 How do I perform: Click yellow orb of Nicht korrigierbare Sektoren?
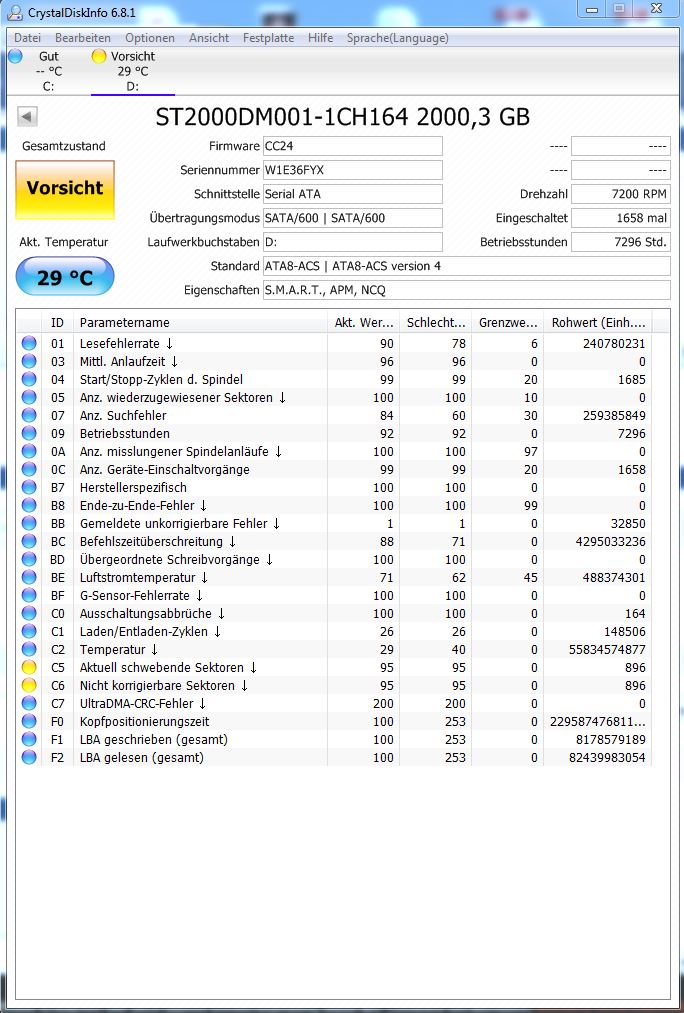pyautogui.click(x=29, y=685)
